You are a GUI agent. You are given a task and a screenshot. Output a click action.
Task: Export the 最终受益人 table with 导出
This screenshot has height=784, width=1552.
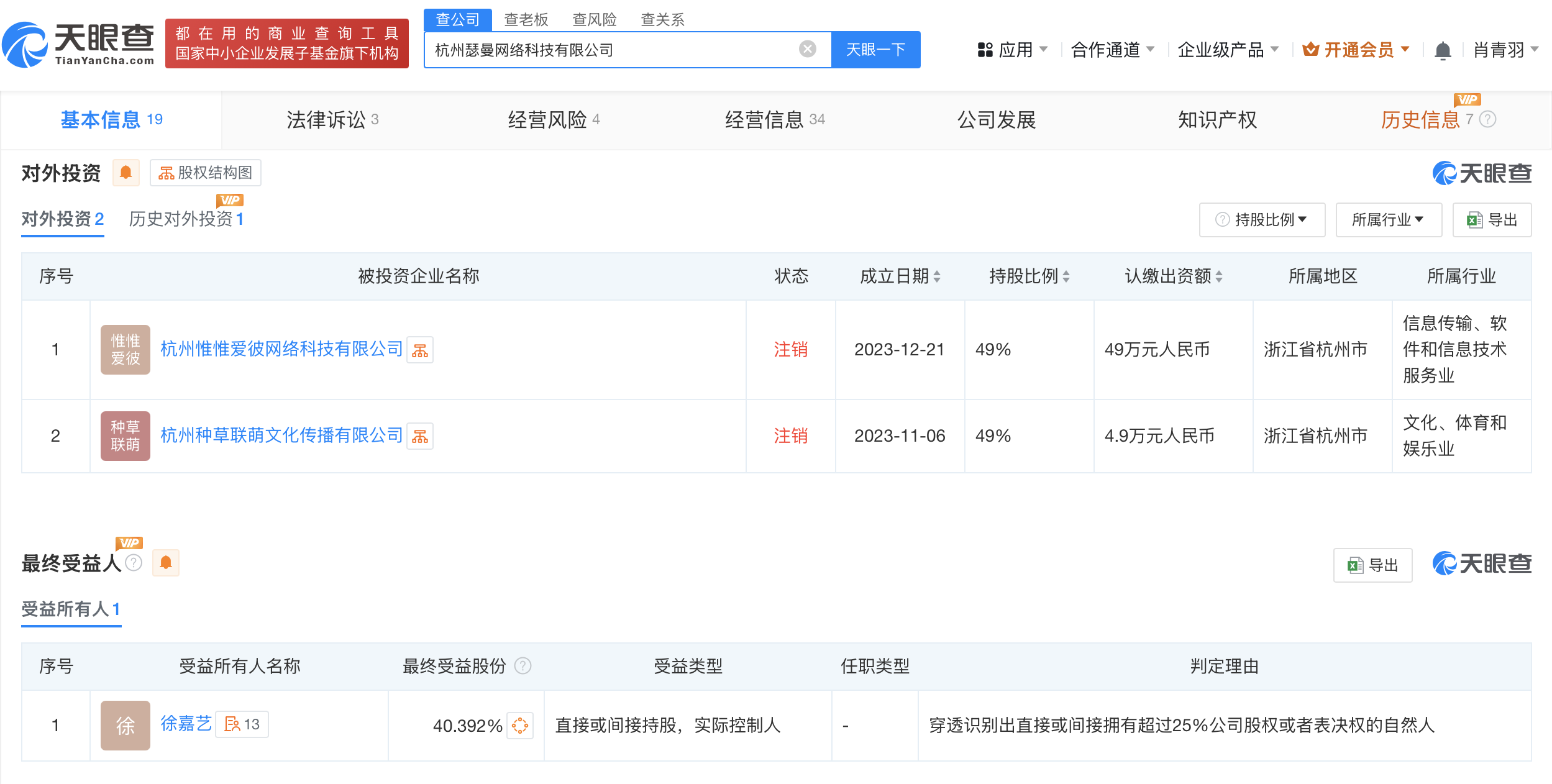[x=1373, y=565]
